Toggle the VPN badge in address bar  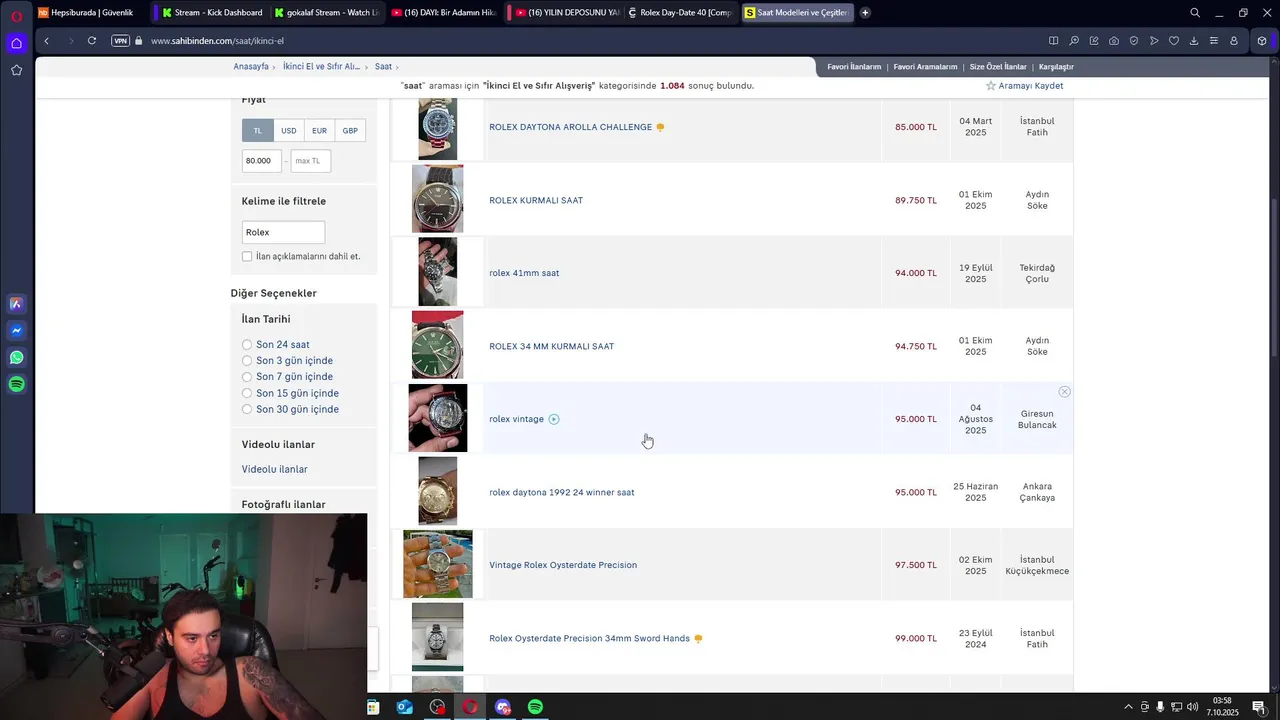pyautogui.click(x=120, y=41)
